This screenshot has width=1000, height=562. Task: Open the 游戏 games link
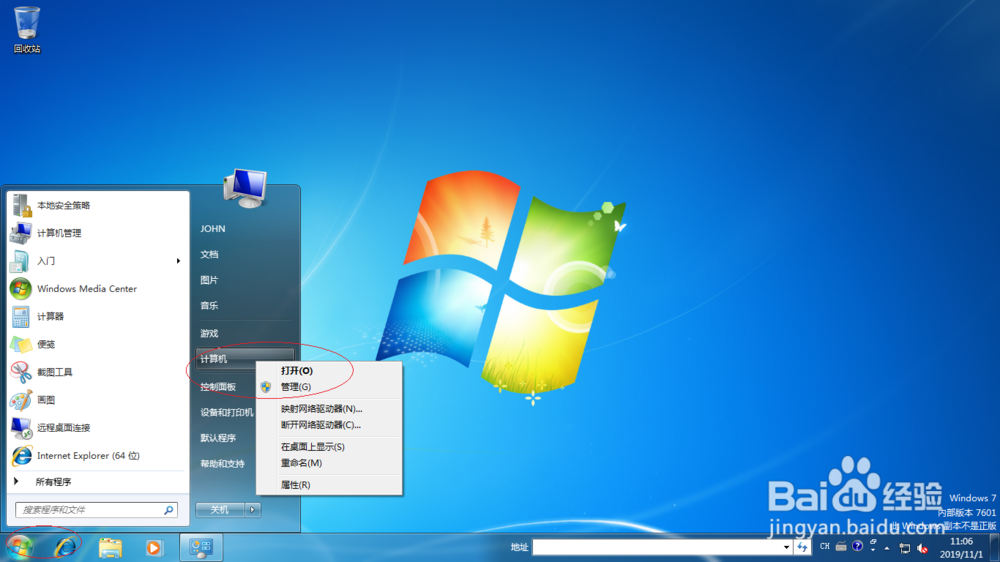click(x=209, y=334)
